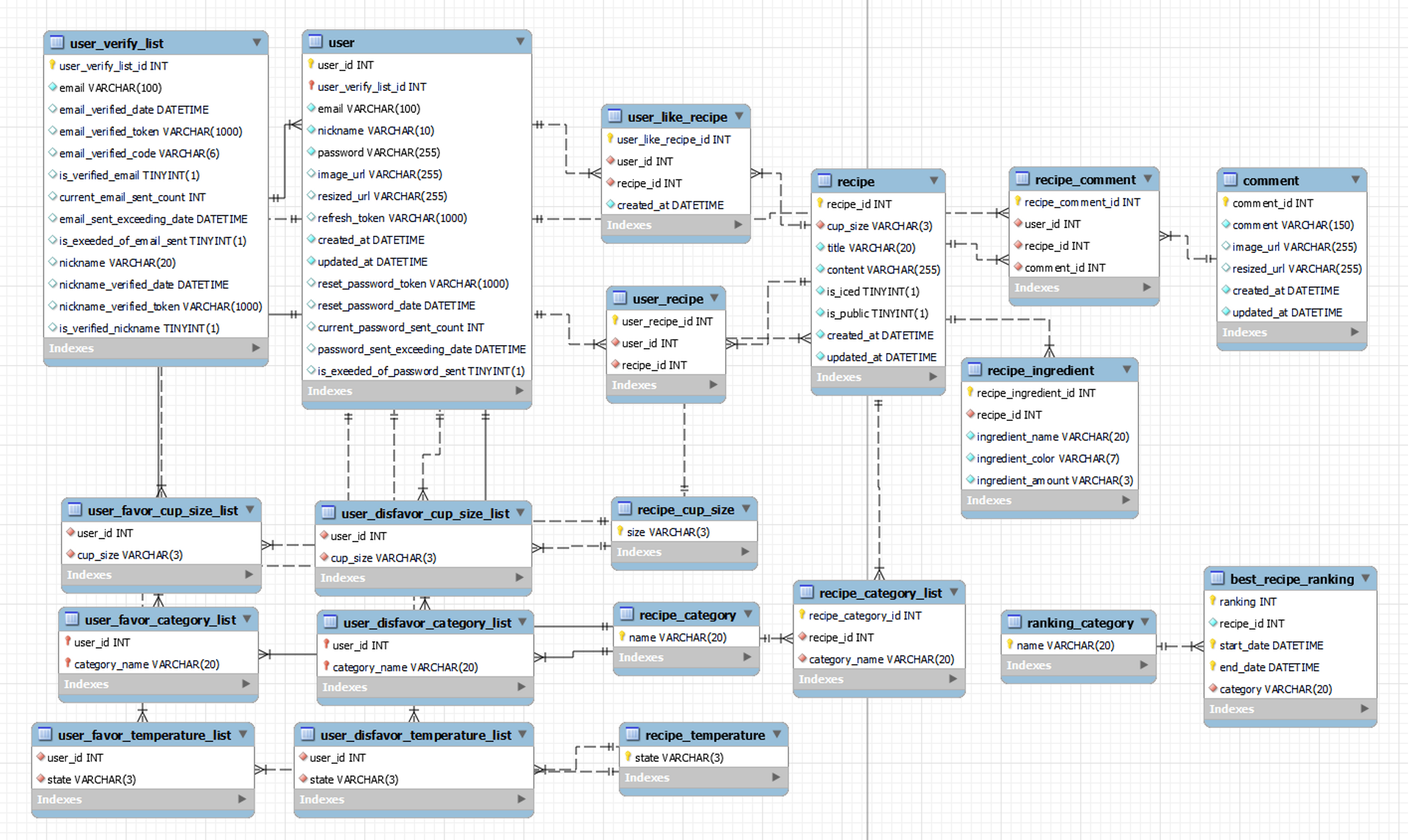
Task: Click the user_recipe table icon
Action: (620, 298)
